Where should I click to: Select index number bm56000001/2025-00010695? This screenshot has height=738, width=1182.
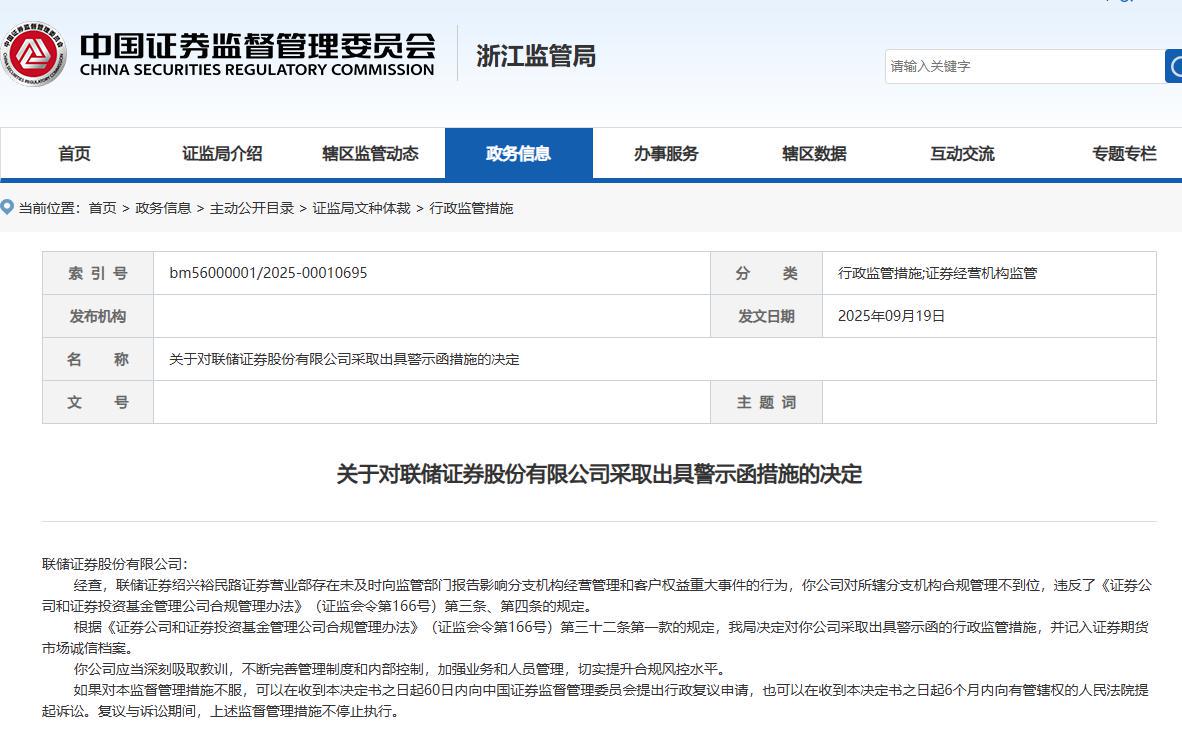(x=268, y=273)
